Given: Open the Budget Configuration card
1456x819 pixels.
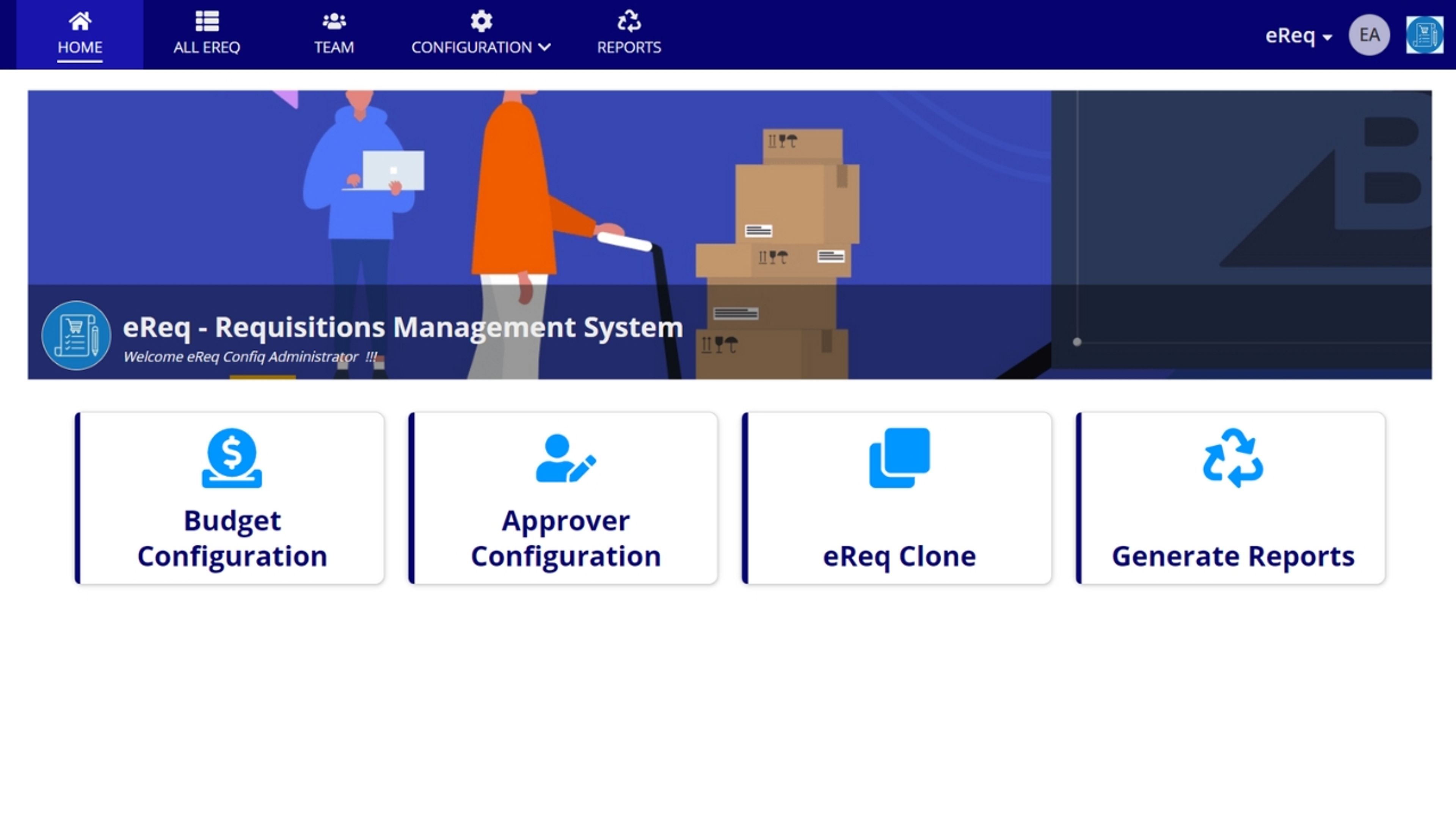Looking at the screenshot, I should pyautogui.click(x=229, y=498).
